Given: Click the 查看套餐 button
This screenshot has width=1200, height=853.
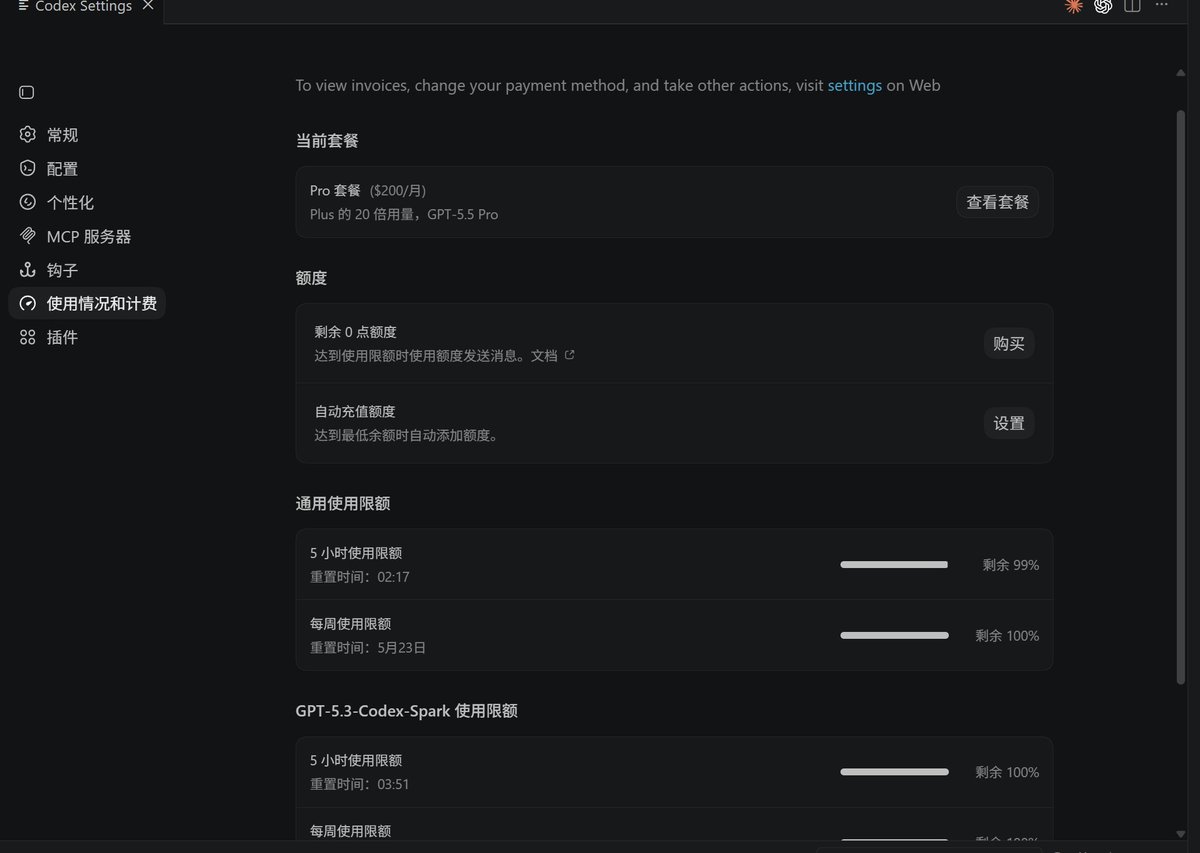Looking at the screenshot, I should tap(997, 202).
